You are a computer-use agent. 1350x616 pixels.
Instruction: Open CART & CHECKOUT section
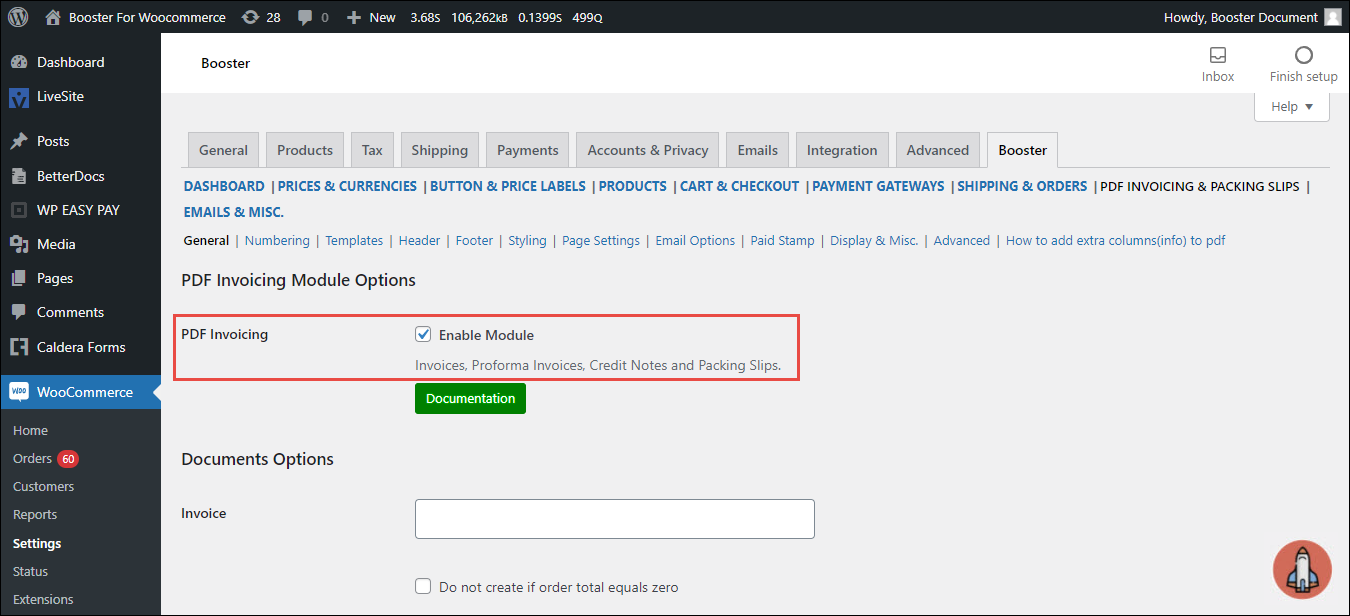[x=740, y=186]
